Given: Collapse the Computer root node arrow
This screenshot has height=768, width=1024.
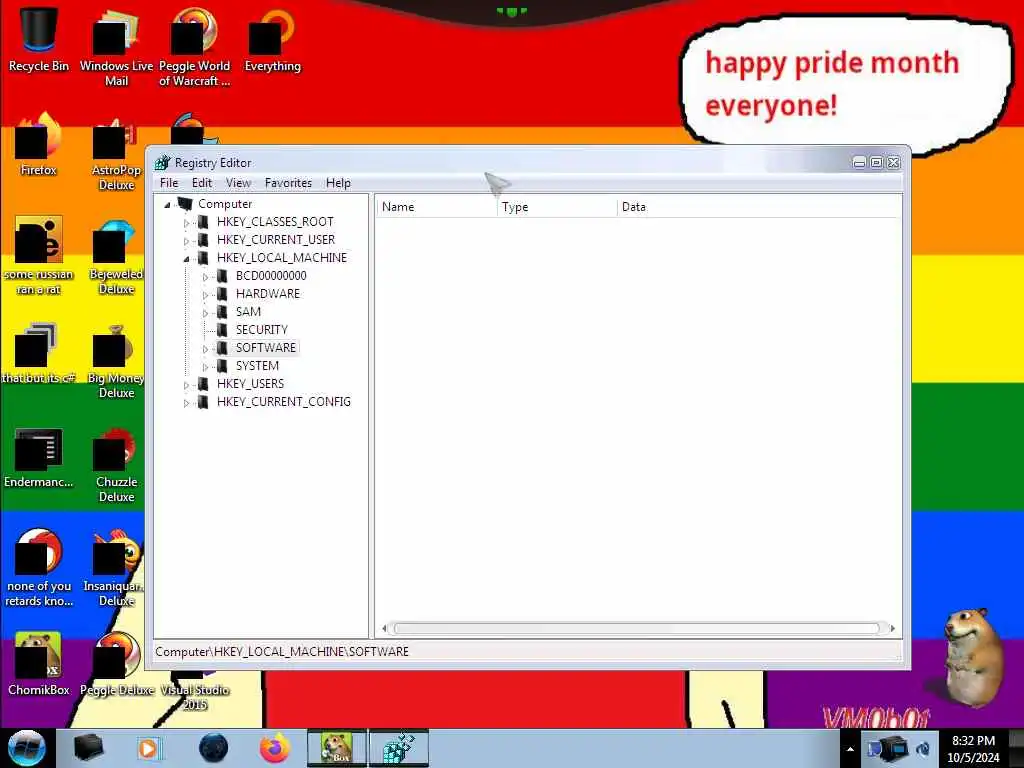Looking at the screenshot, I should coord(167,204).
